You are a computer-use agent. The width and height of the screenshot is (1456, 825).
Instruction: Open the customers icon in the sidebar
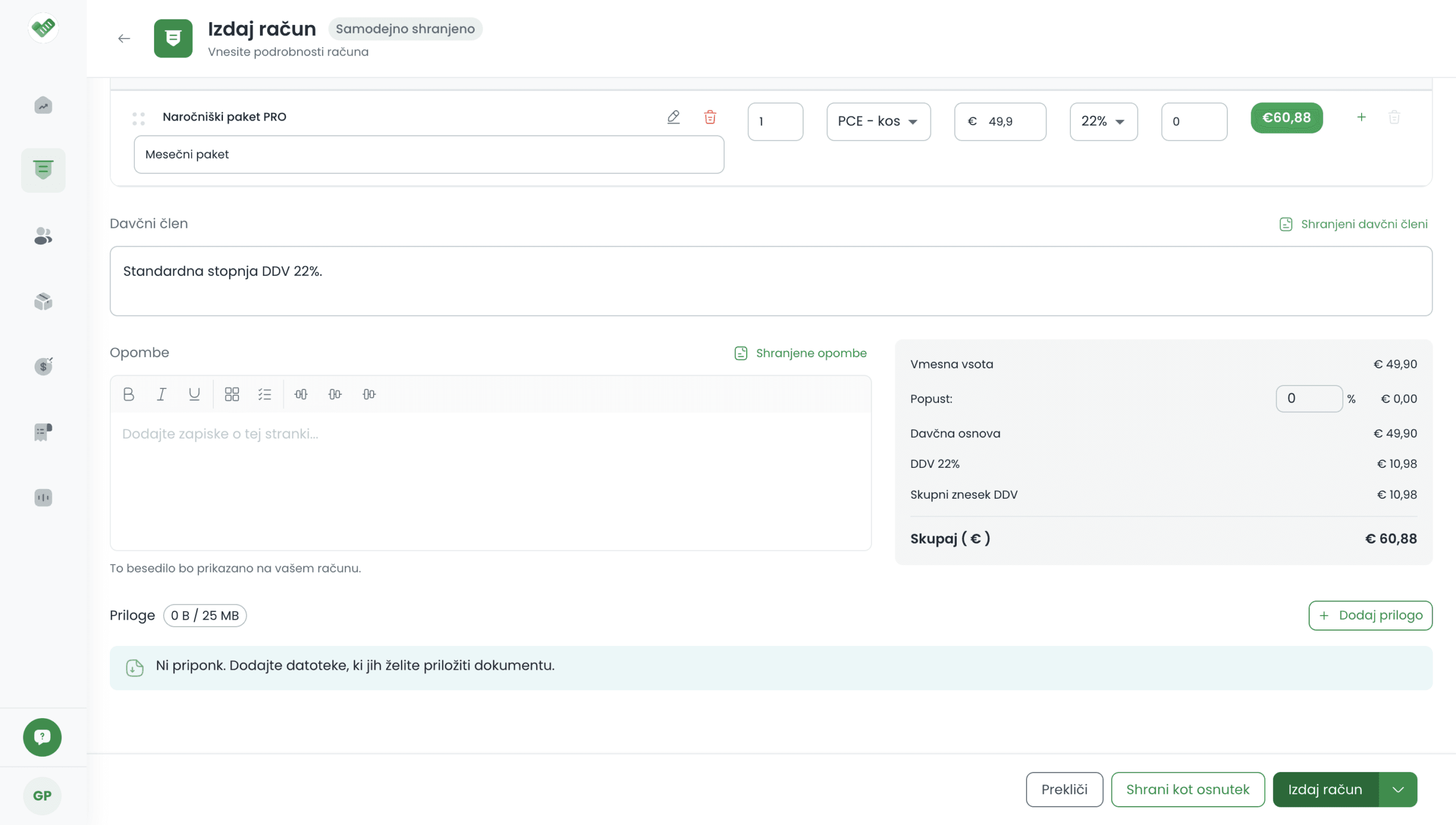click(x=43, y=235)
